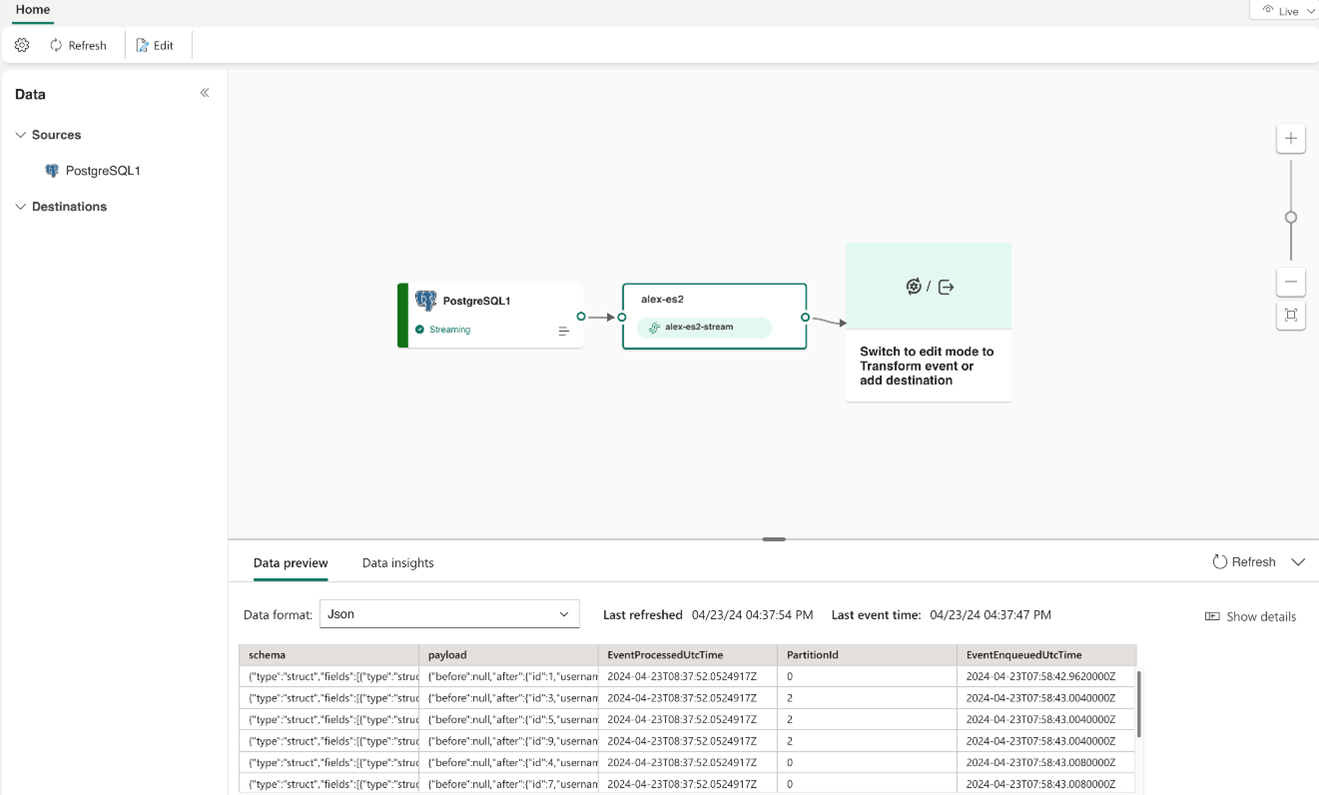
Task: Collapse the Destinations section
Action: [20, 206]
